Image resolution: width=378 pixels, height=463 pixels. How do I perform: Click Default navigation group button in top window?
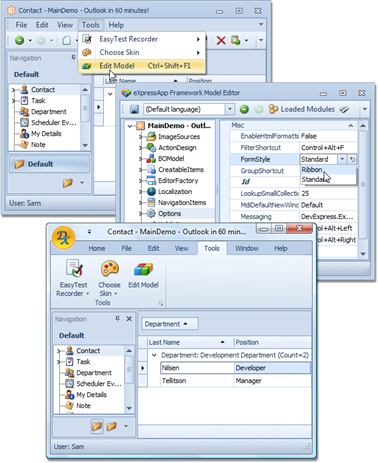click(49, 164)
